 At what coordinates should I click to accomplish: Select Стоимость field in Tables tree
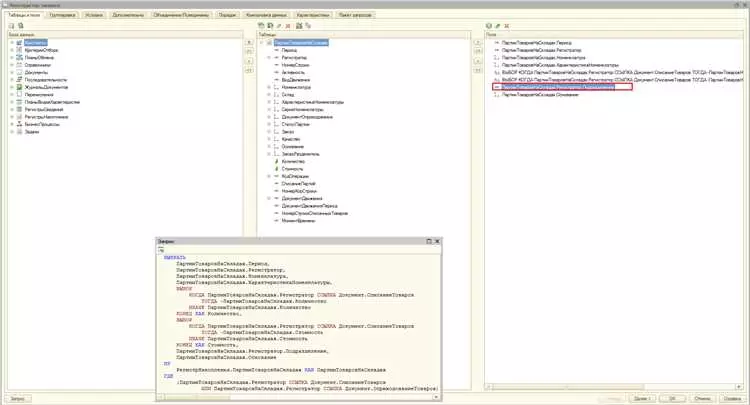(292, 169)
